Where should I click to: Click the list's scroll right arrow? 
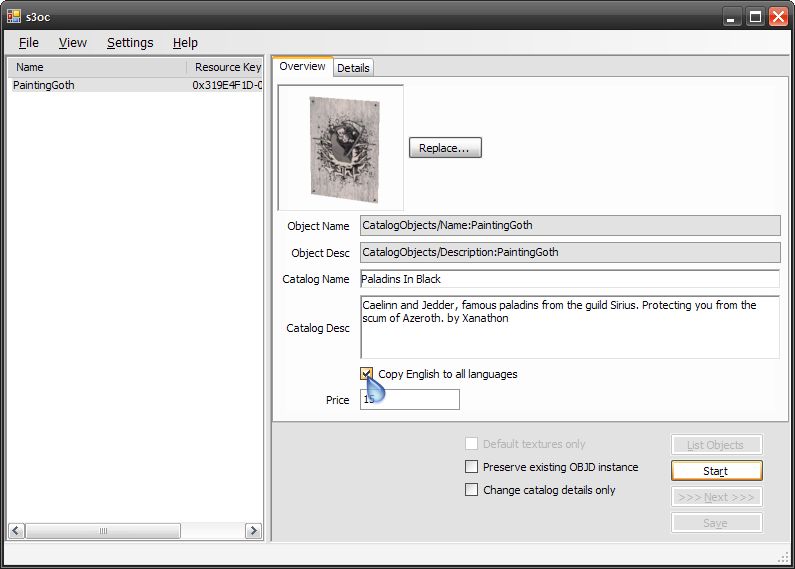point(253,531)
